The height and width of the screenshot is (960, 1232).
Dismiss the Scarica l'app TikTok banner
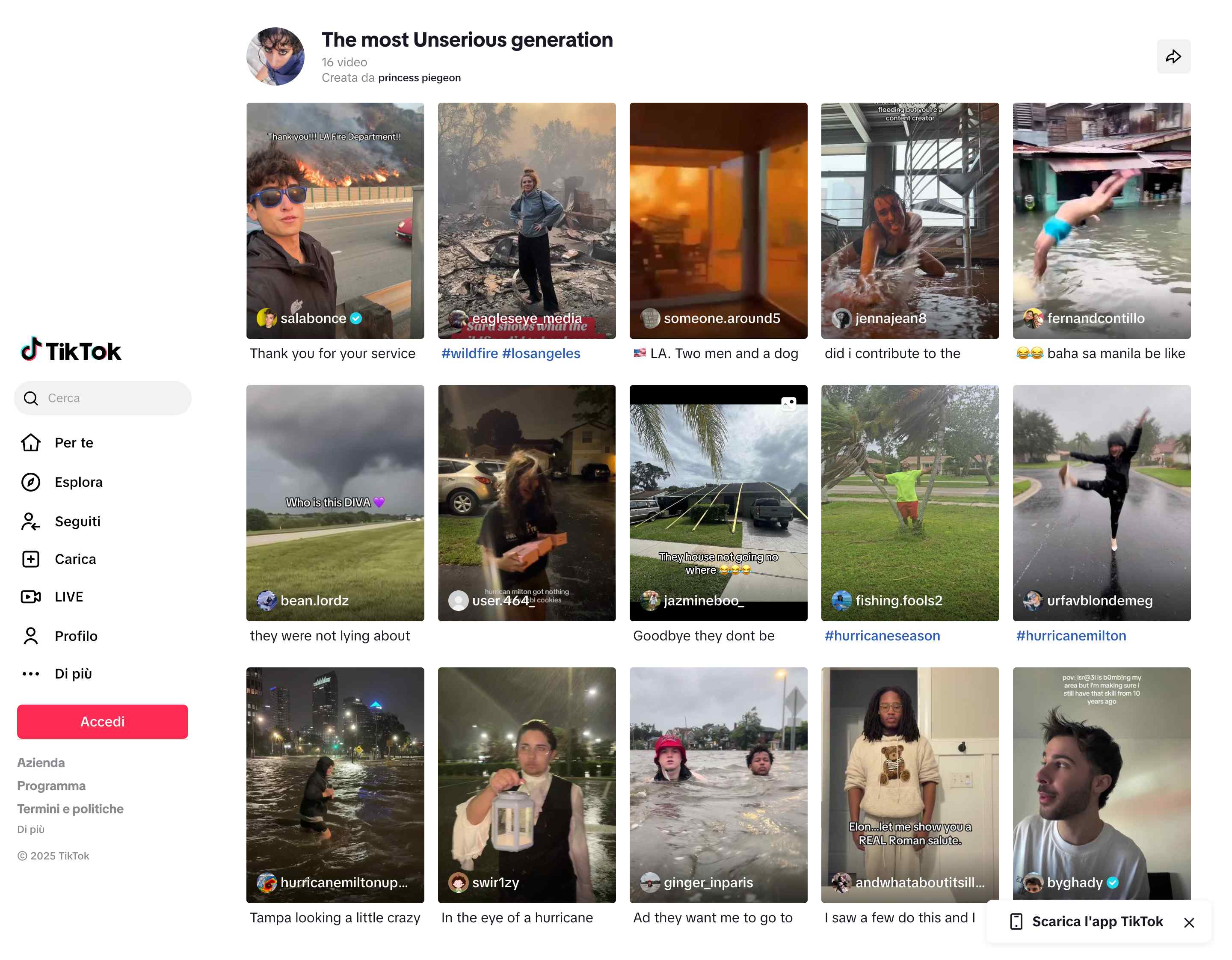1189,923
